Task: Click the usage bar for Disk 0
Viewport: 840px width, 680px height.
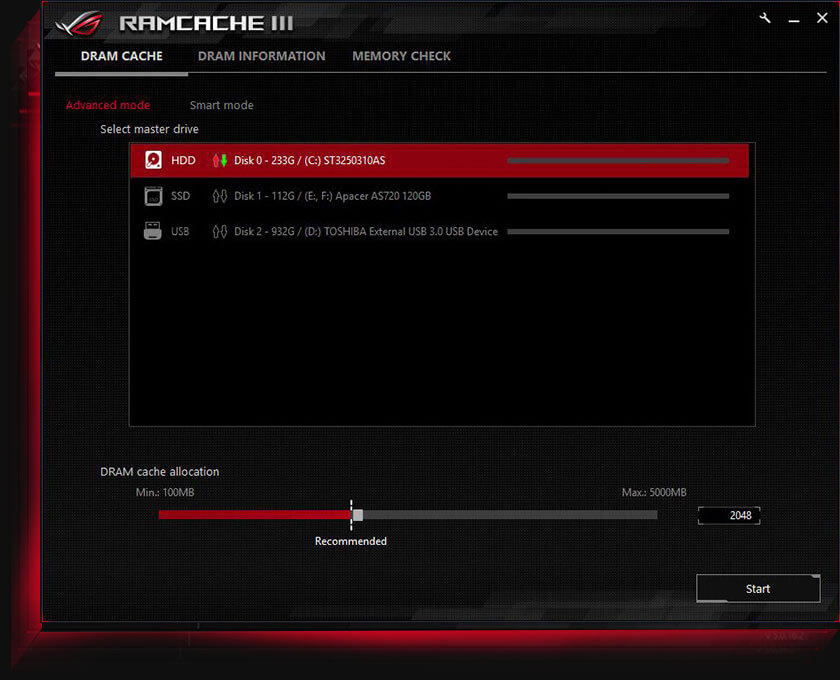Action: 618,160
